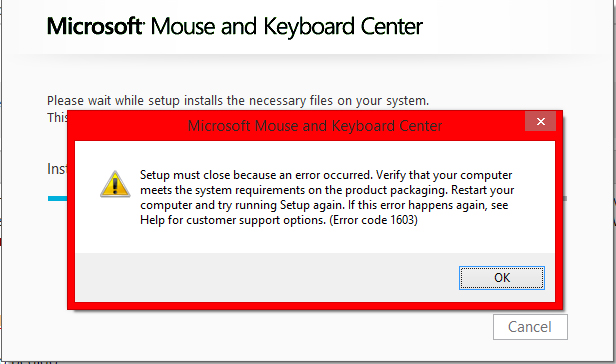The height and width of the screenshot is (364, 616).
Task: Select the bold Microsoft logo word
Action: pos(95,26)
